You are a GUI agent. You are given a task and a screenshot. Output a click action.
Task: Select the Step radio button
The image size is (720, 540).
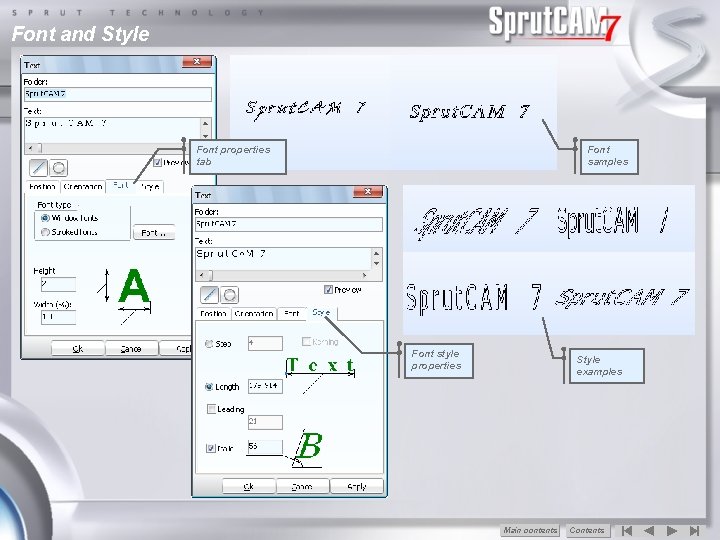[209, 343]
